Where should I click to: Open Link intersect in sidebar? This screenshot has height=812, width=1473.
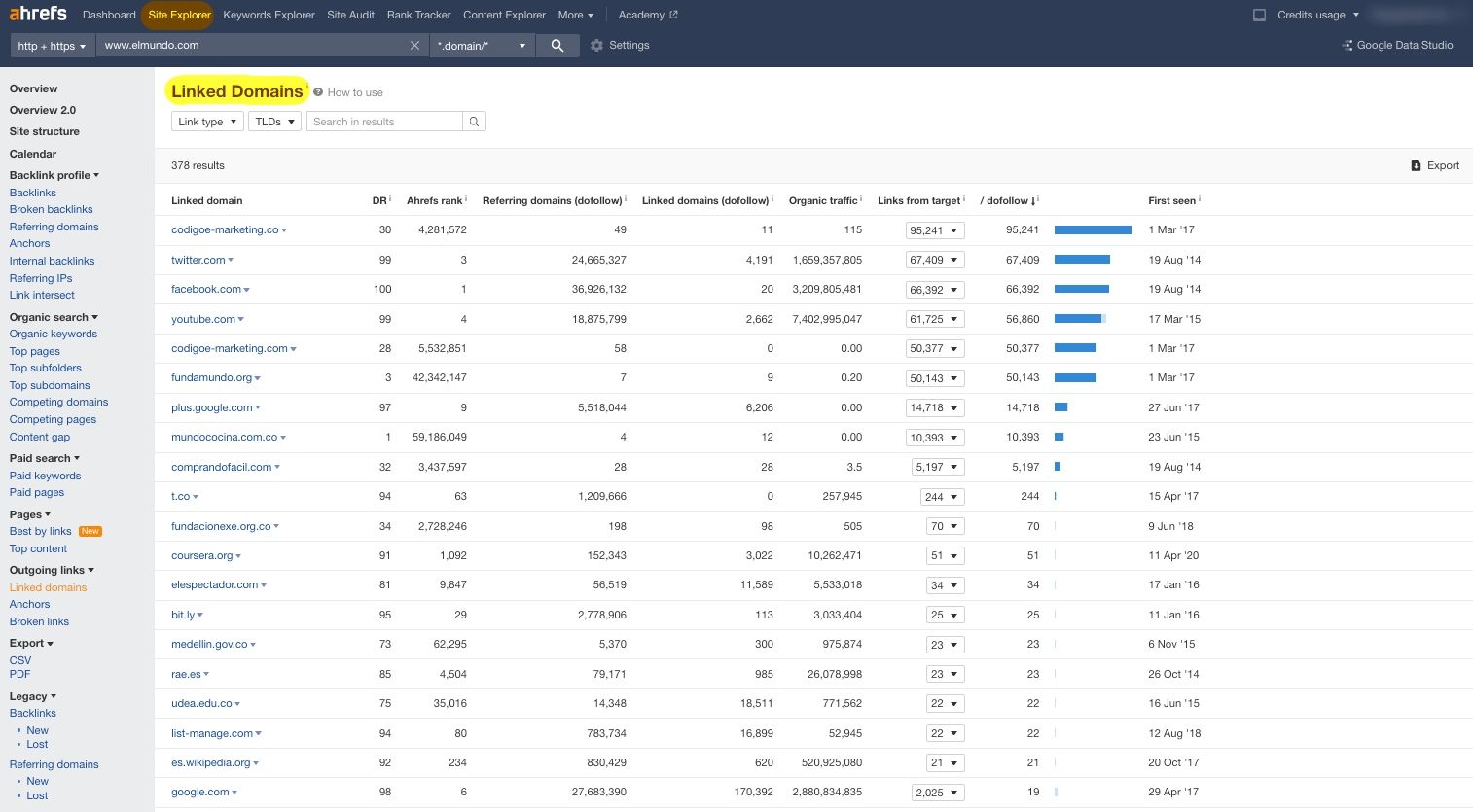point(42,295)
